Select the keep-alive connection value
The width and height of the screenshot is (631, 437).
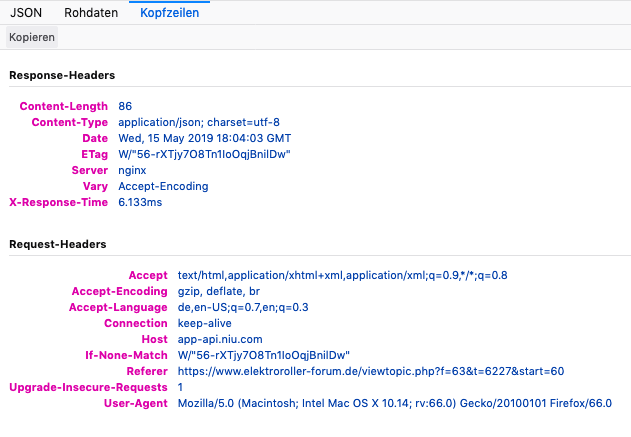pos(207,323)
